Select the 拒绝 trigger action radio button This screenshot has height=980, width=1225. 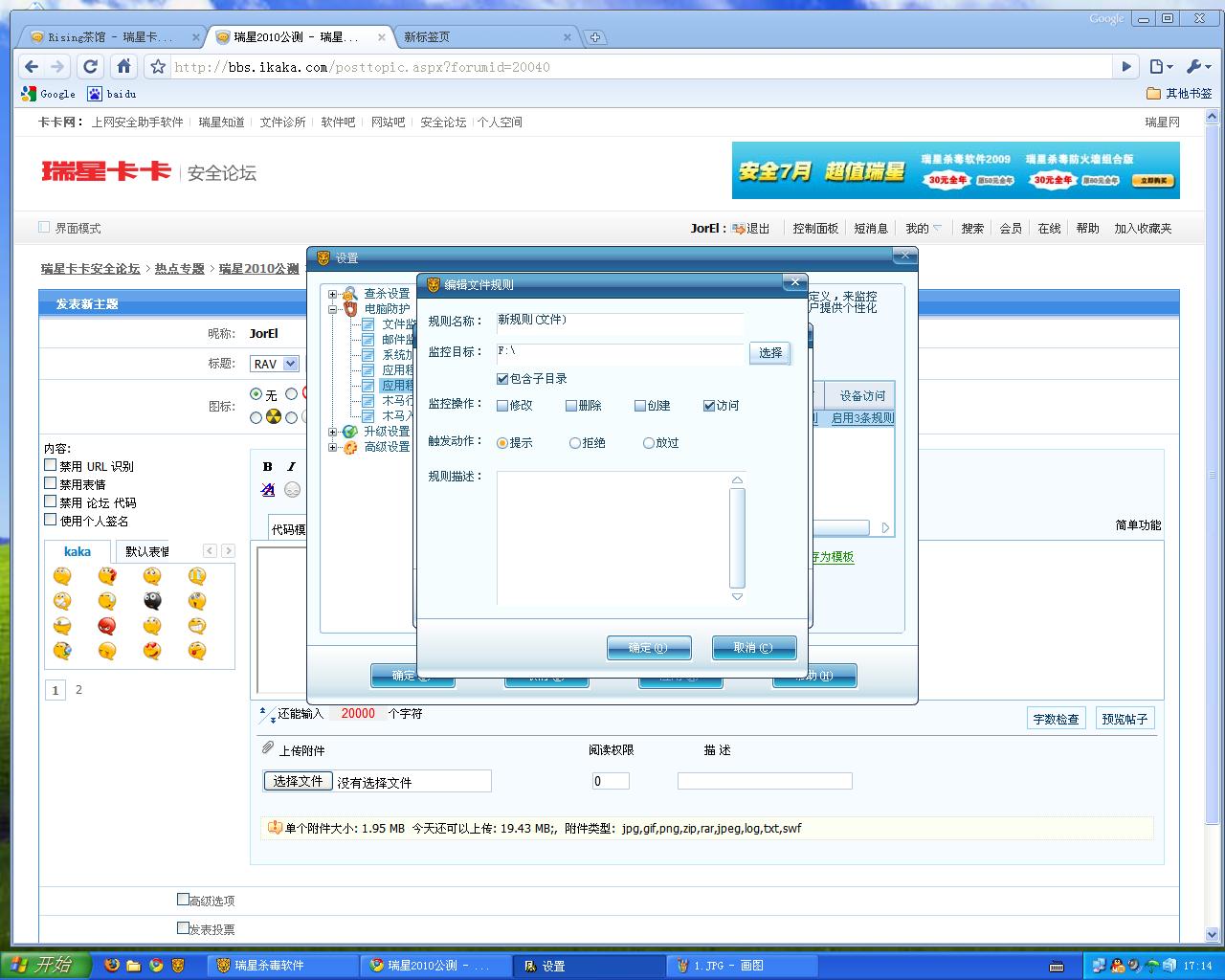[x=575, y=443]
